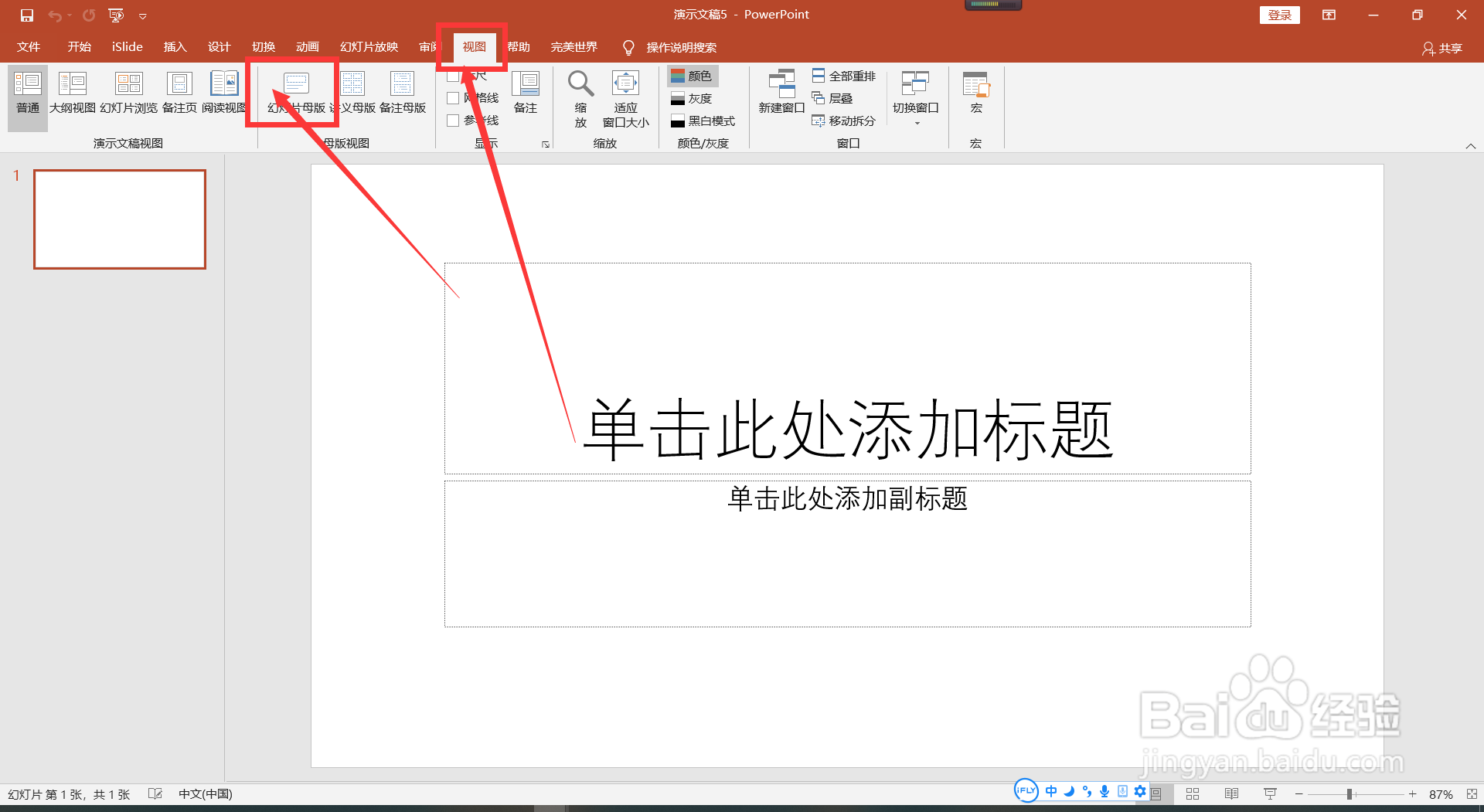Start Slide Show from status bar icon
1484x812 pixels.
(1270, 793)
